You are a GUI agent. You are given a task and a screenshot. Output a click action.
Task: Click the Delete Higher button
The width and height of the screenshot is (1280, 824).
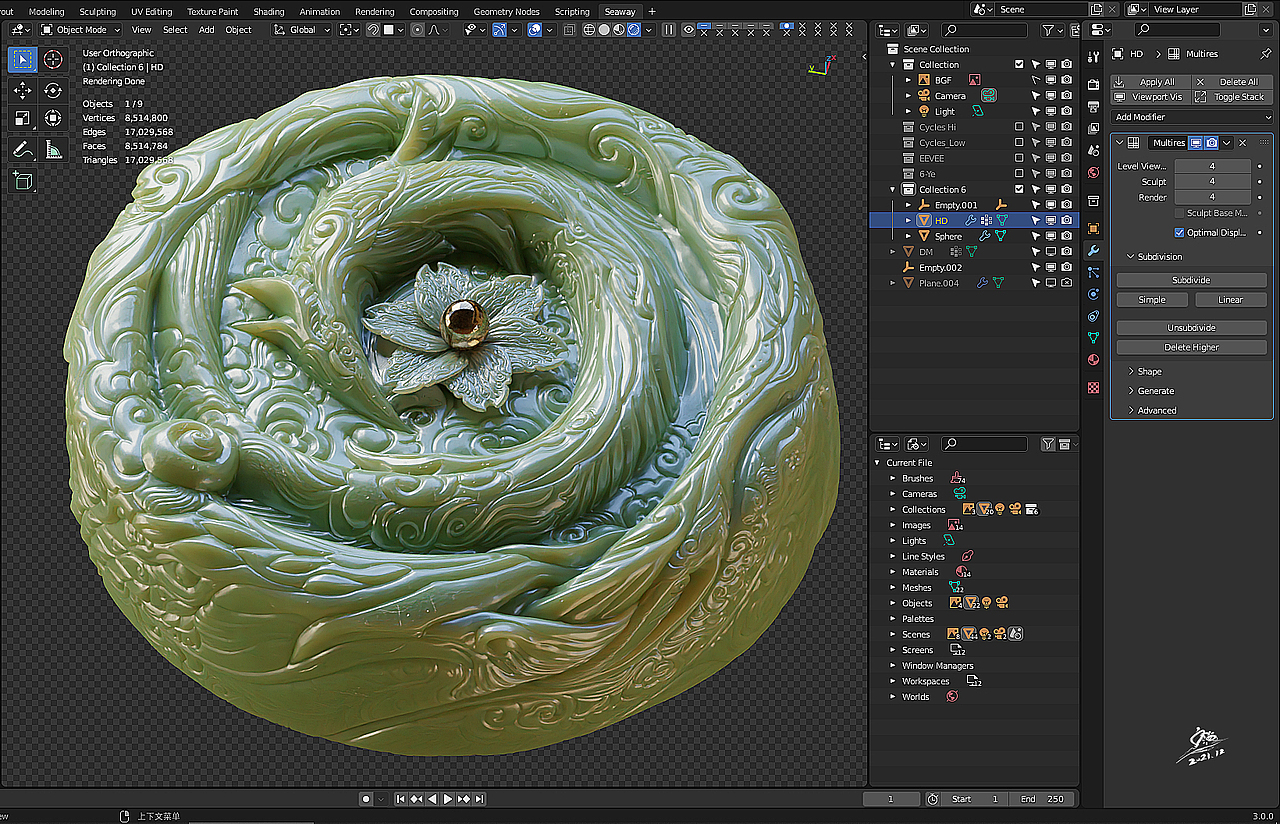1191,347
